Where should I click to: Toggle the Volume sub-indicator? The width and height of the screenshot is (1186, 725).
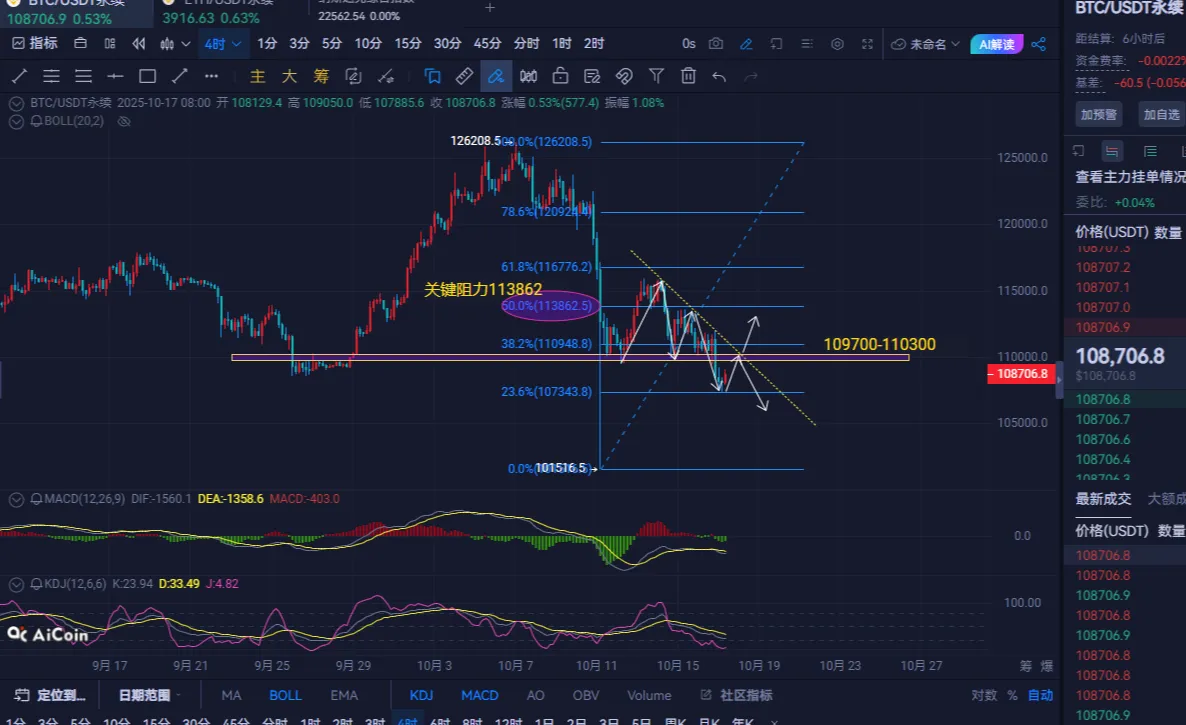pos(648,696)
